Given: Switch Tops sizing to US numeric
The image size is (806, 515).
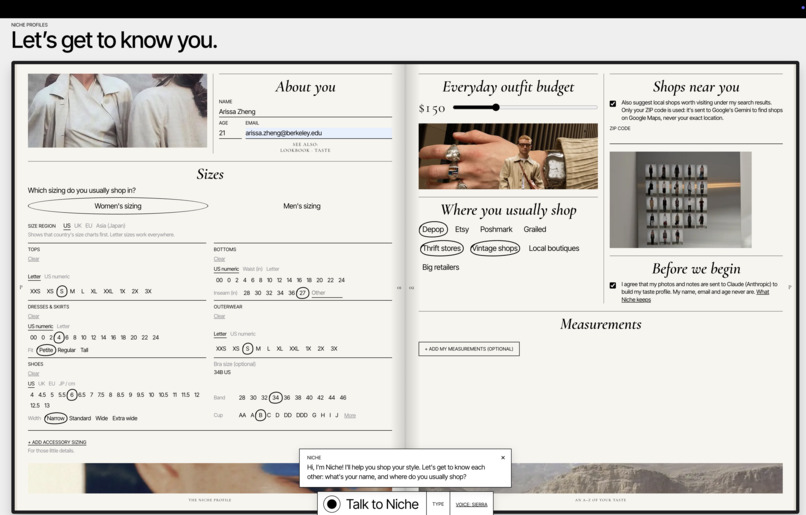Looking at the screenshot, I should 57,277.
